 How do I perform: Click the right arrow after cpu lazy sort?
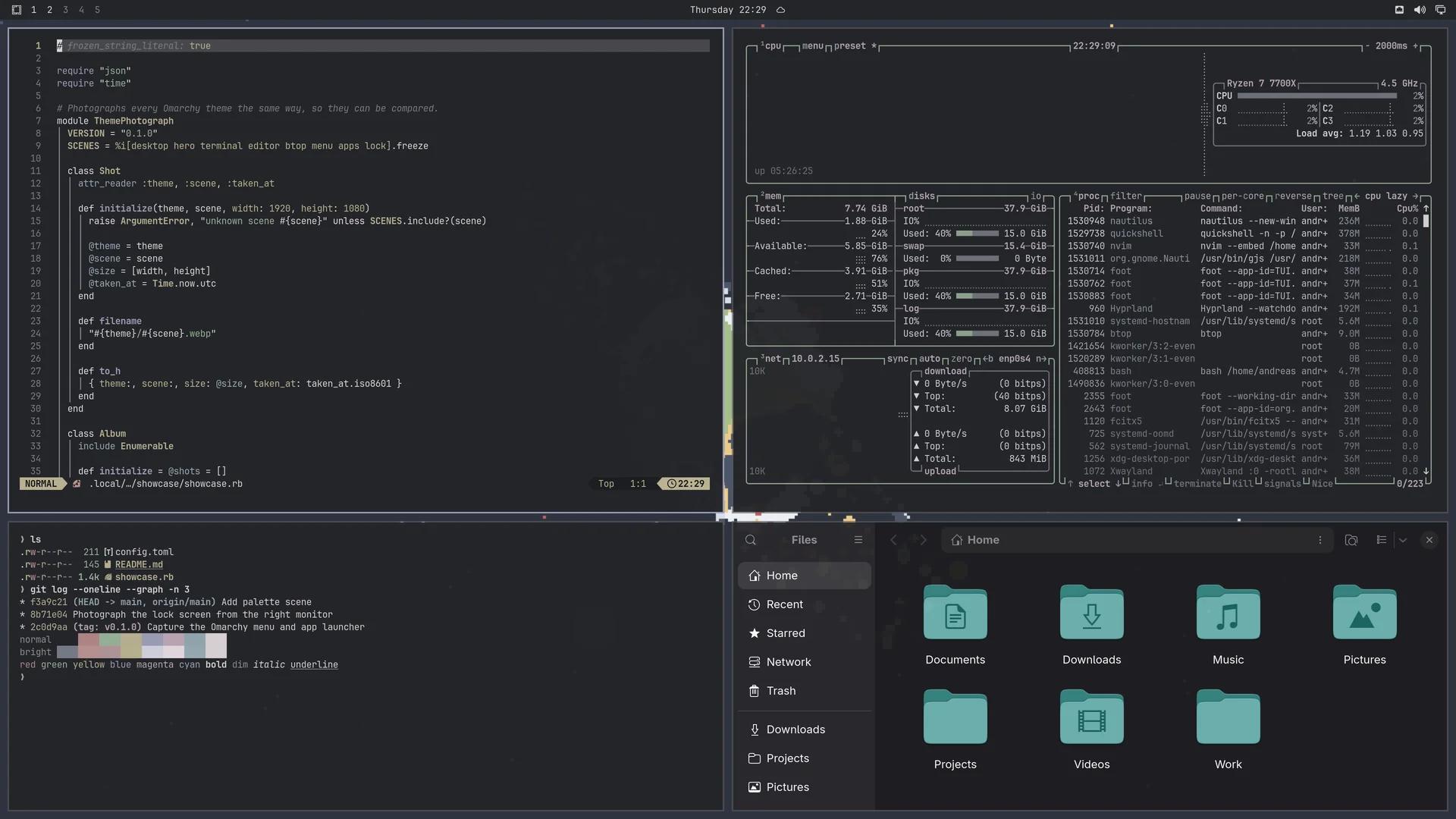1416,196
